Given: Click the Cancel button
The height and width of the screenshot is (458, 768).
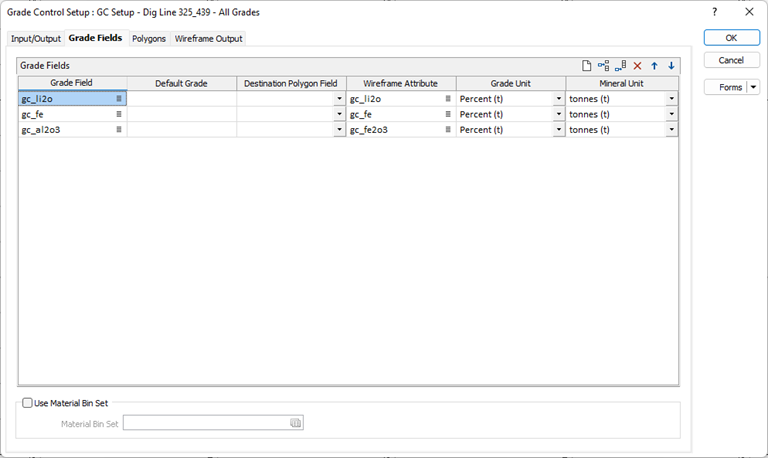Looking at the screenshot, I should (x=731, y=60).
